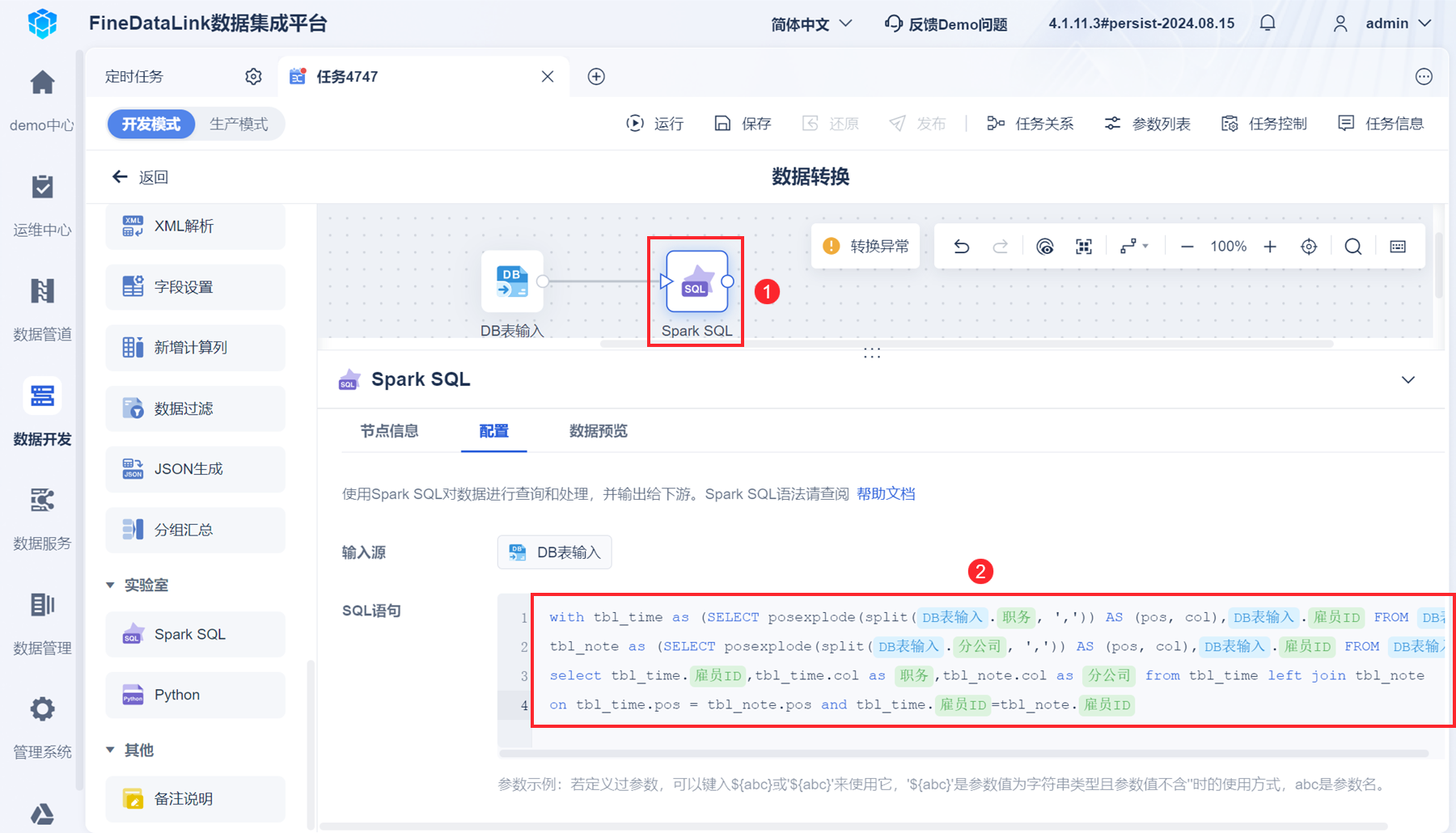Go to 数据管道 section
This screenshot has height=833, width=1456.
click(42, 310)
